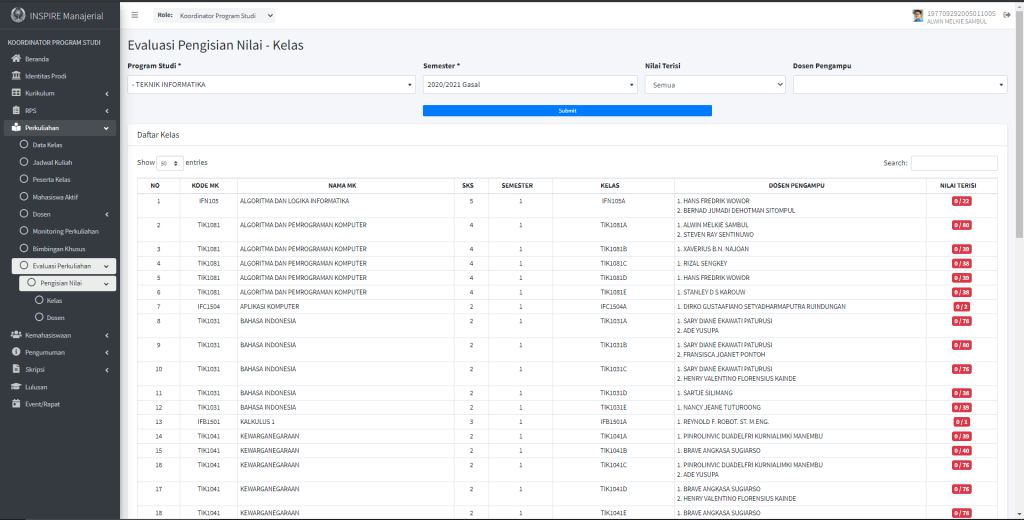The height and width of the screenshot is (520, 1024).
Task: Open the Nilai Terisi dropdown
Action: 714,85
